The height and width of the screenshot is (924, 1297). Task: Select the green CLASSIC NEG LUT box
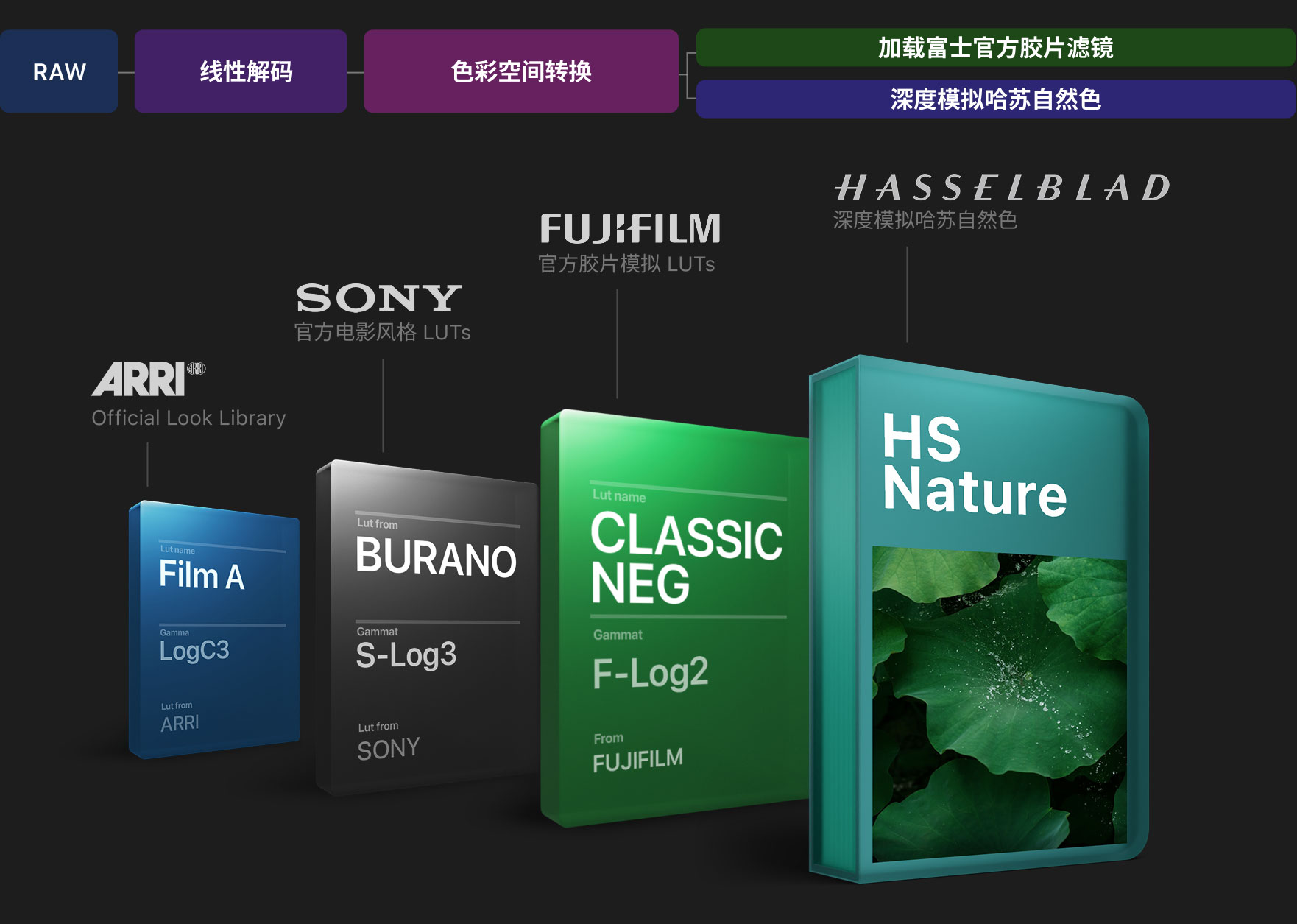coord(674,618)
